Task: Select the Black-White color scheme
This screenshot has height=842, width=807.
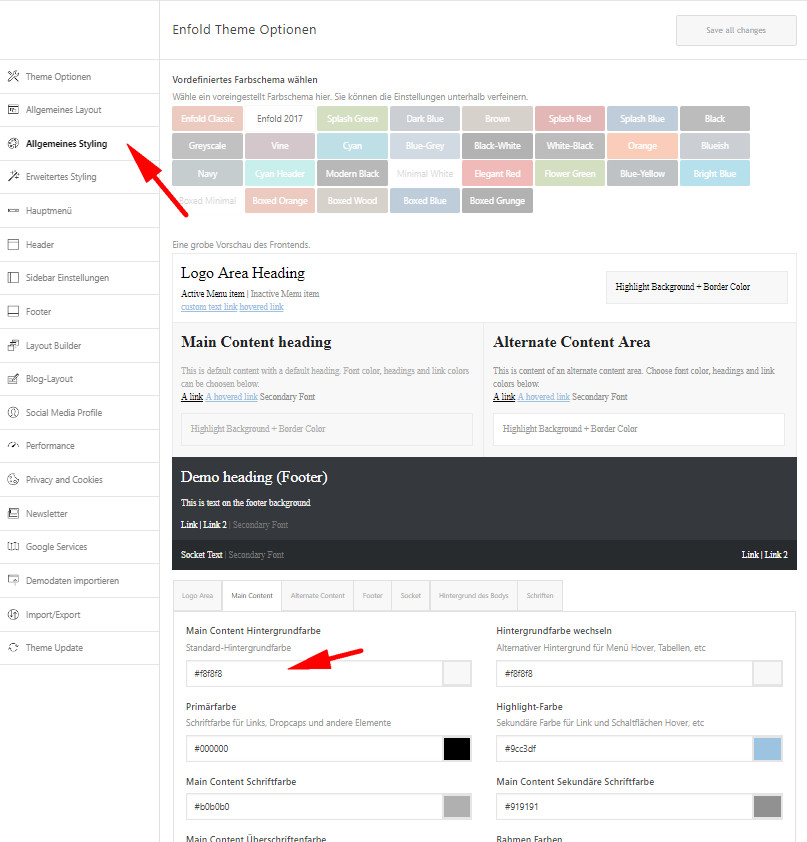Action: [x=497, y=146]
